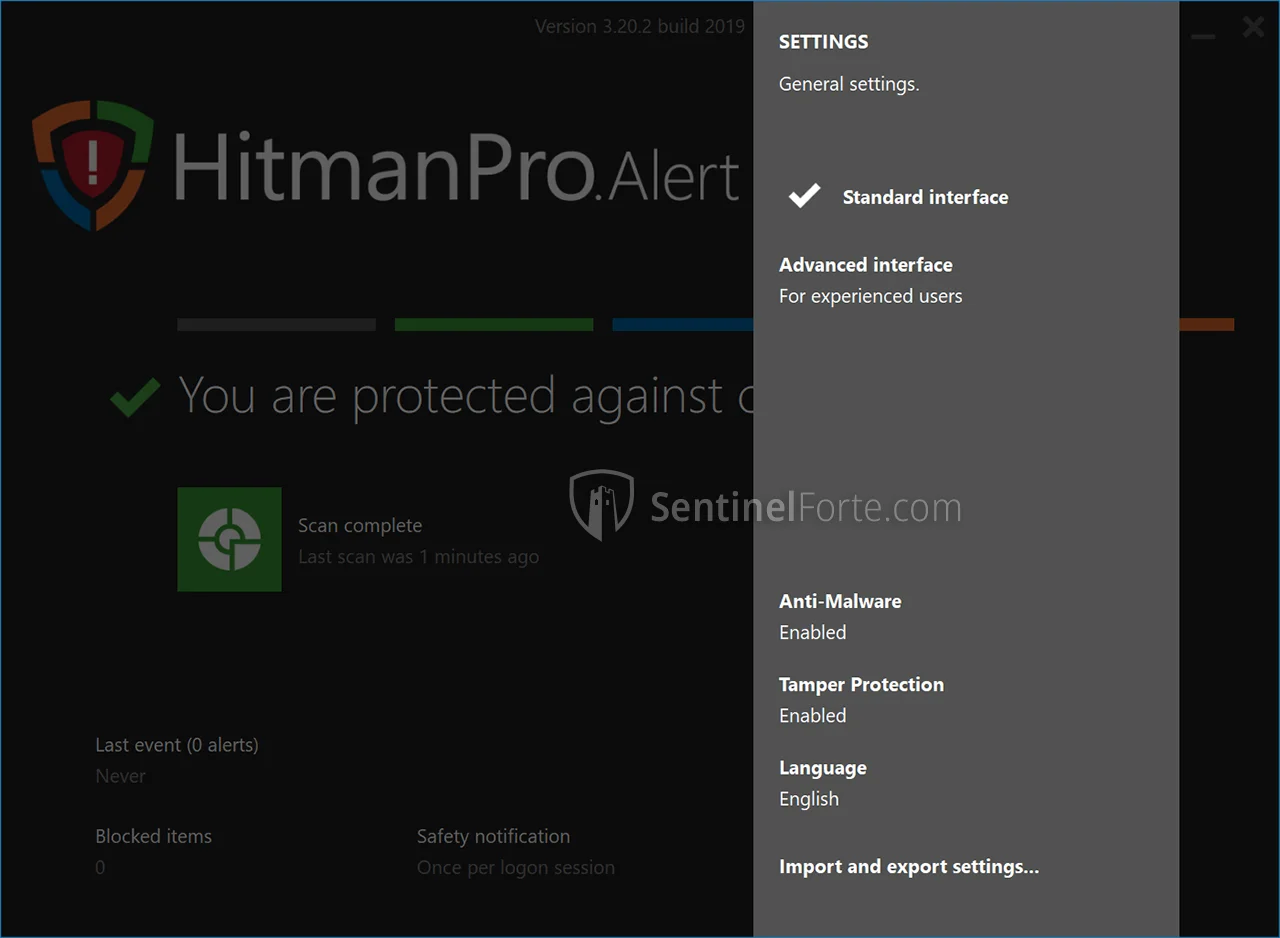Screen dimensions: 1280x938
Task: Click the SETTINGS panel heading
Action: pos(824,42)
